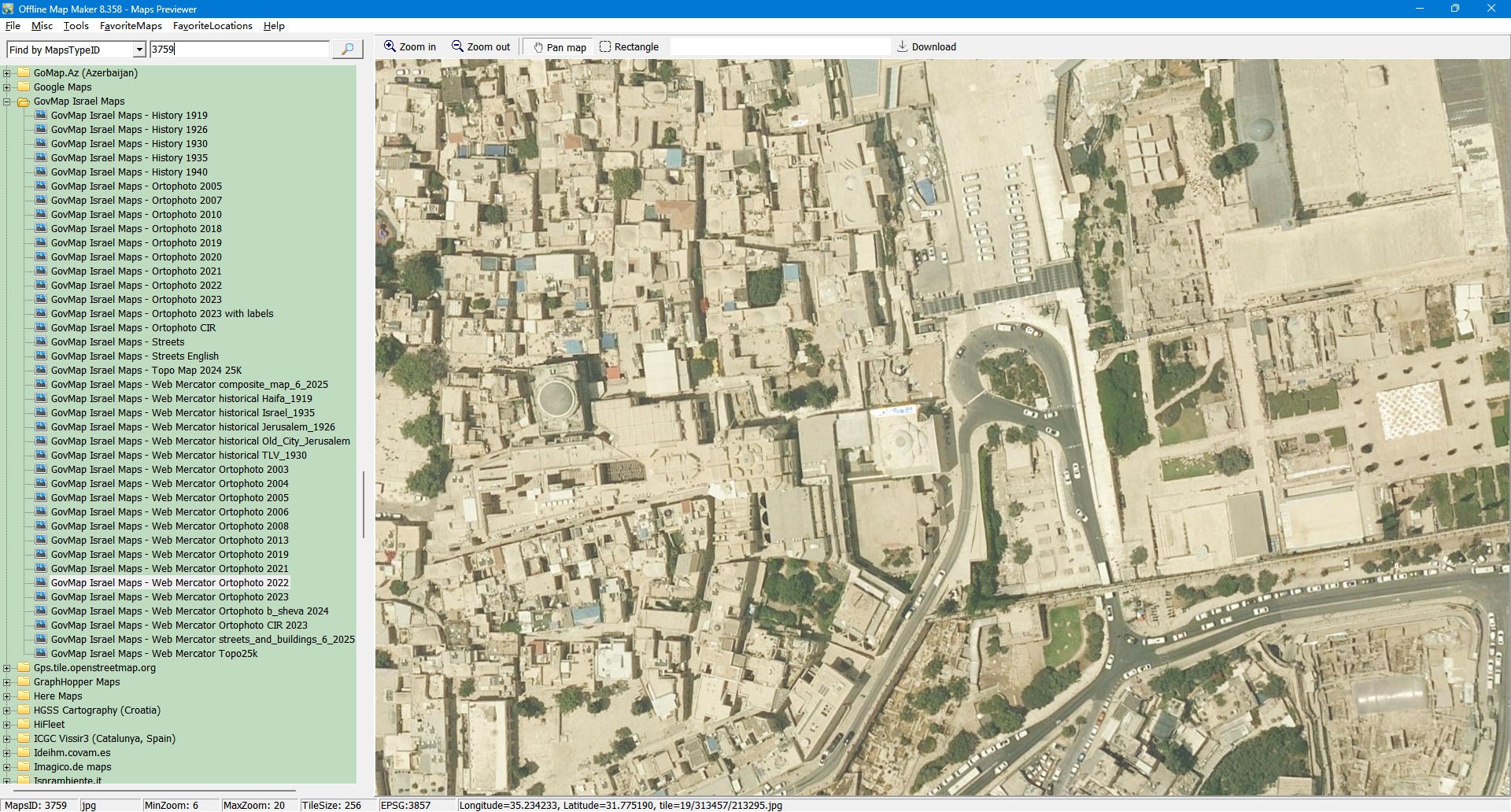Select Ortophoto 2023 with labels map
This screenshot has width=1511, height=812.
coord(161,314)
